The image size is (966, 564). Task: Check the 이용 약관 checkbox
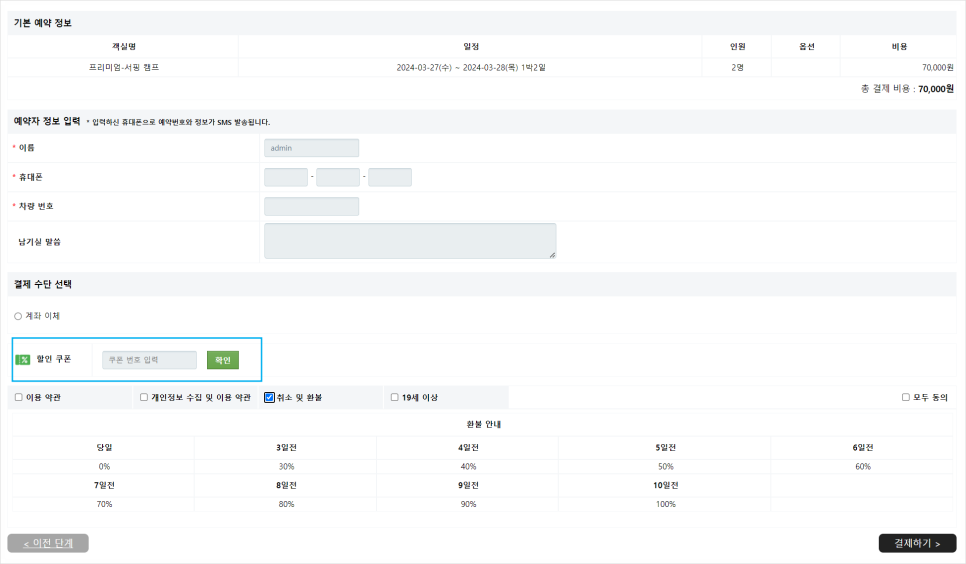coord(18,398)
